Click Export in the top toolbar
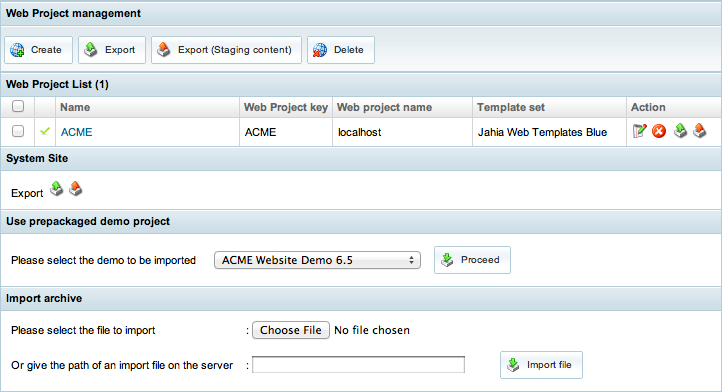The width and height of the screenshot is (722, 392). click(112, 50)
